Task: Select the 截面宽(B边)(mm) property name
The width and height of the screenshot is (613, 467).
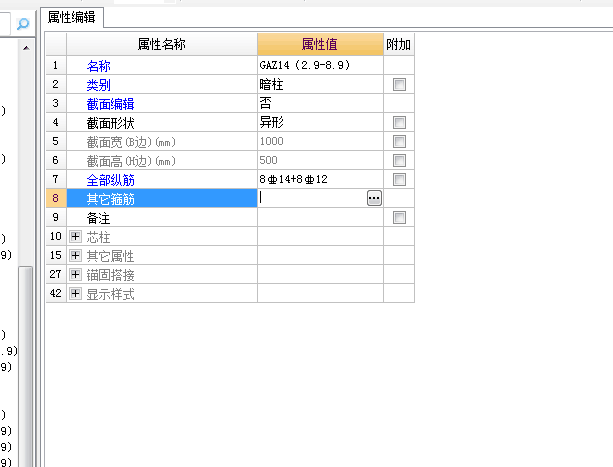Action: [131, 142]
